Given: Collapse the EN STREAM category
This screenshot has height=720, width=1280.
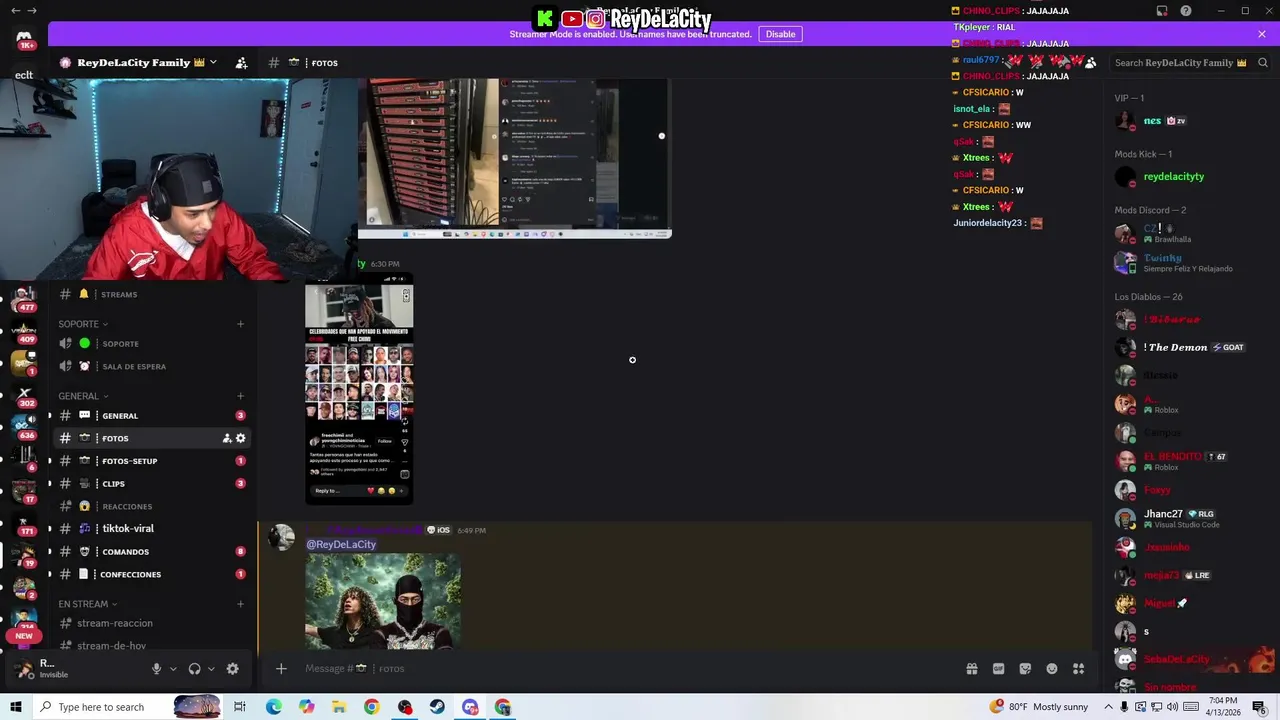Looking at the screenshot, I should point(88,604).
